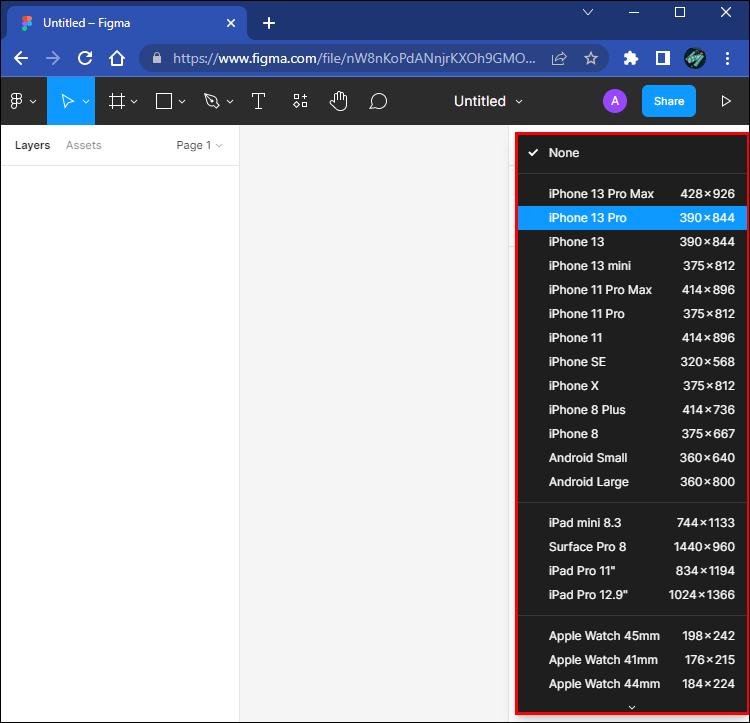Click the purple user avatar
Screen dimensions: 750x723
coord(614,101)
